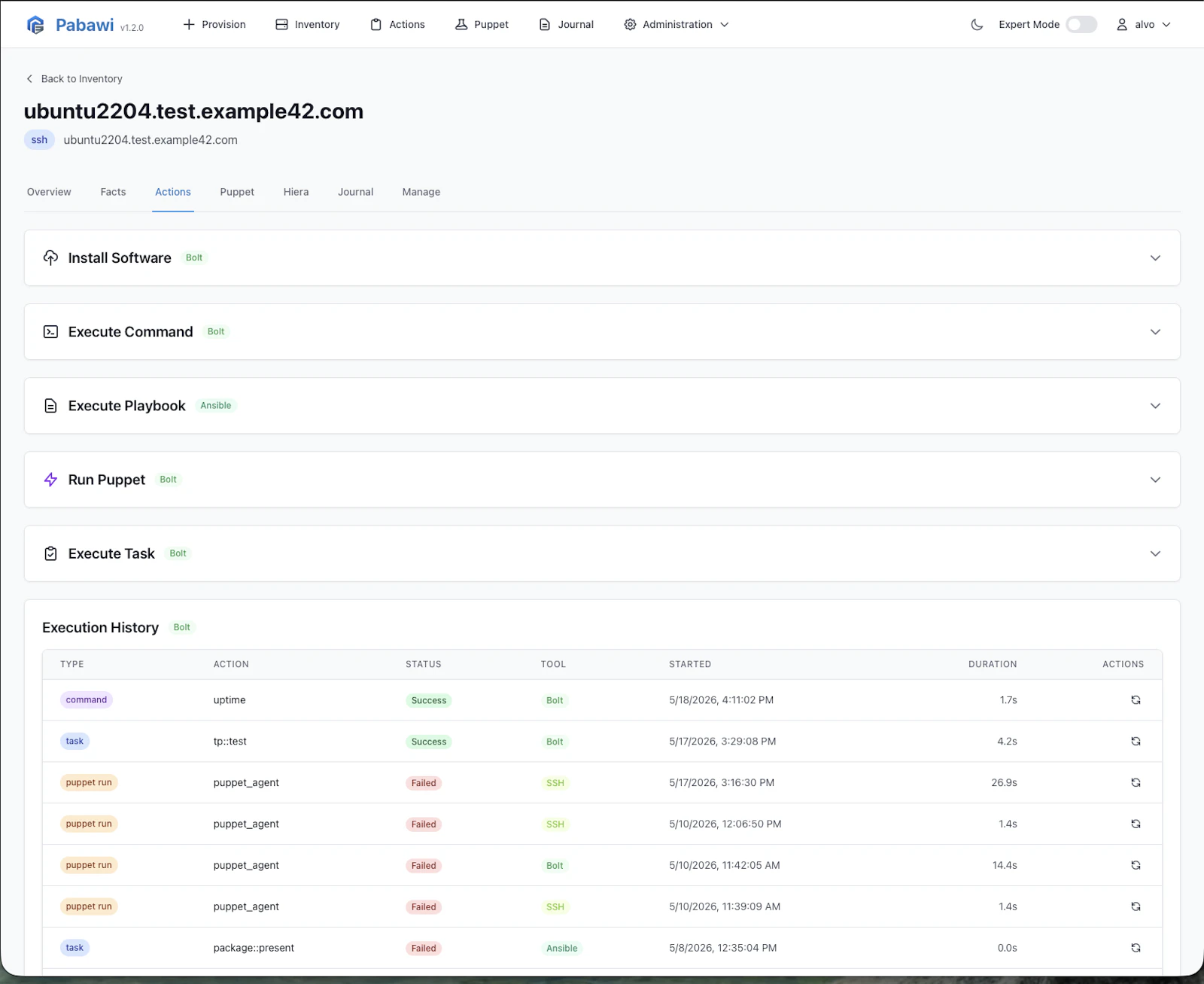Click the Back to Inventory link
Viewport: 1204px width, 984px height.
(74, 79)
